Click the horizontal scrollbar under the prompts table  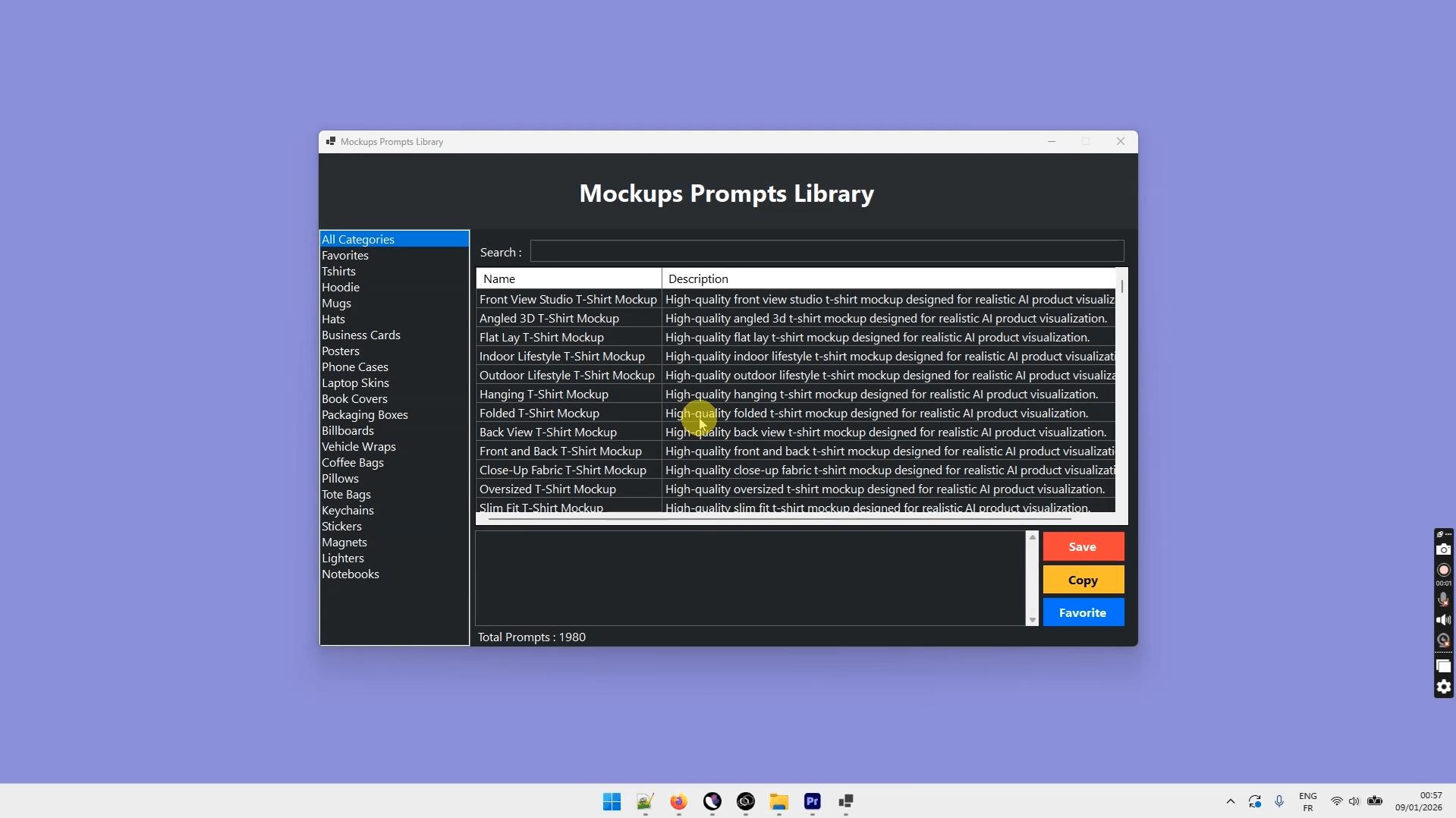(x=779, y=519)
